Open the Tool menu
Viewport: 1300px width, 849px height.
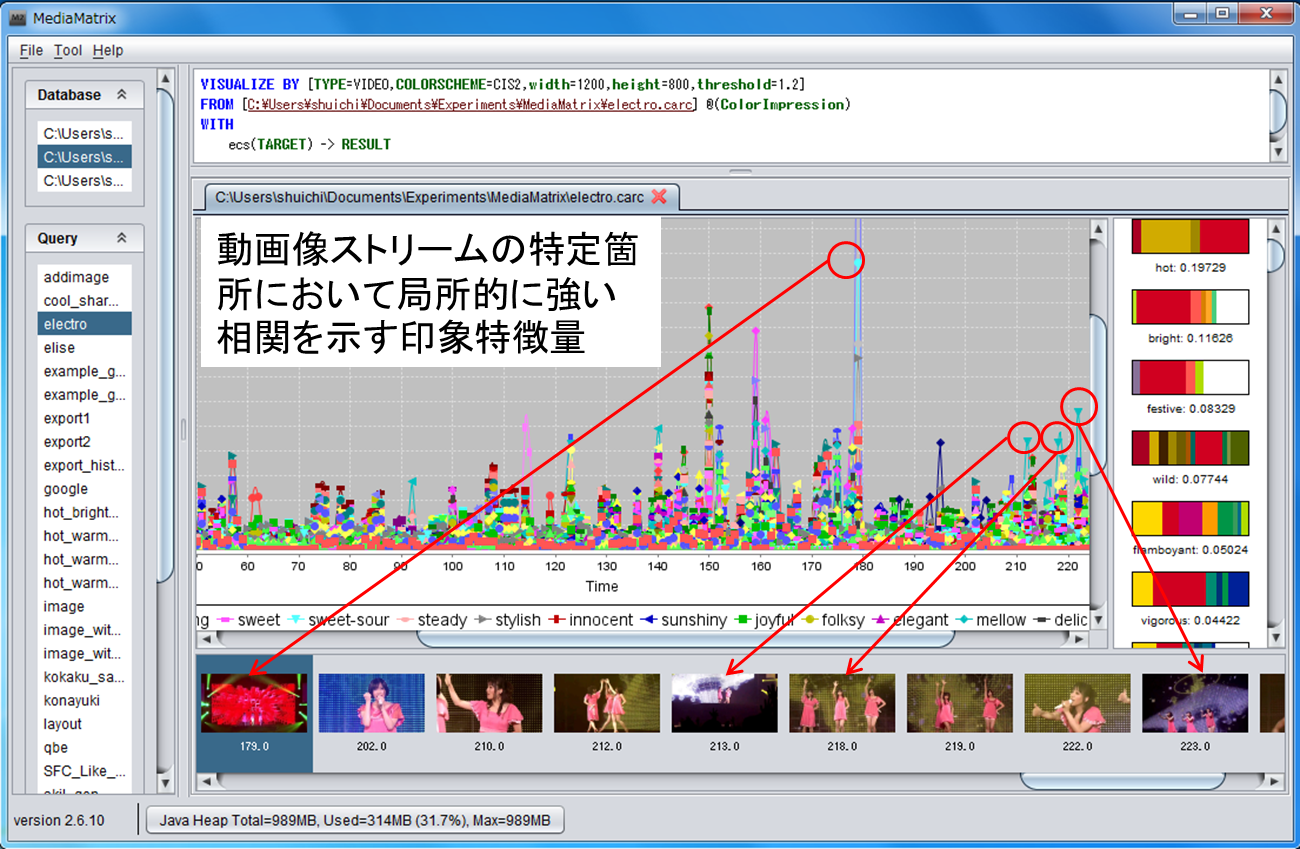tap(68, 50)
